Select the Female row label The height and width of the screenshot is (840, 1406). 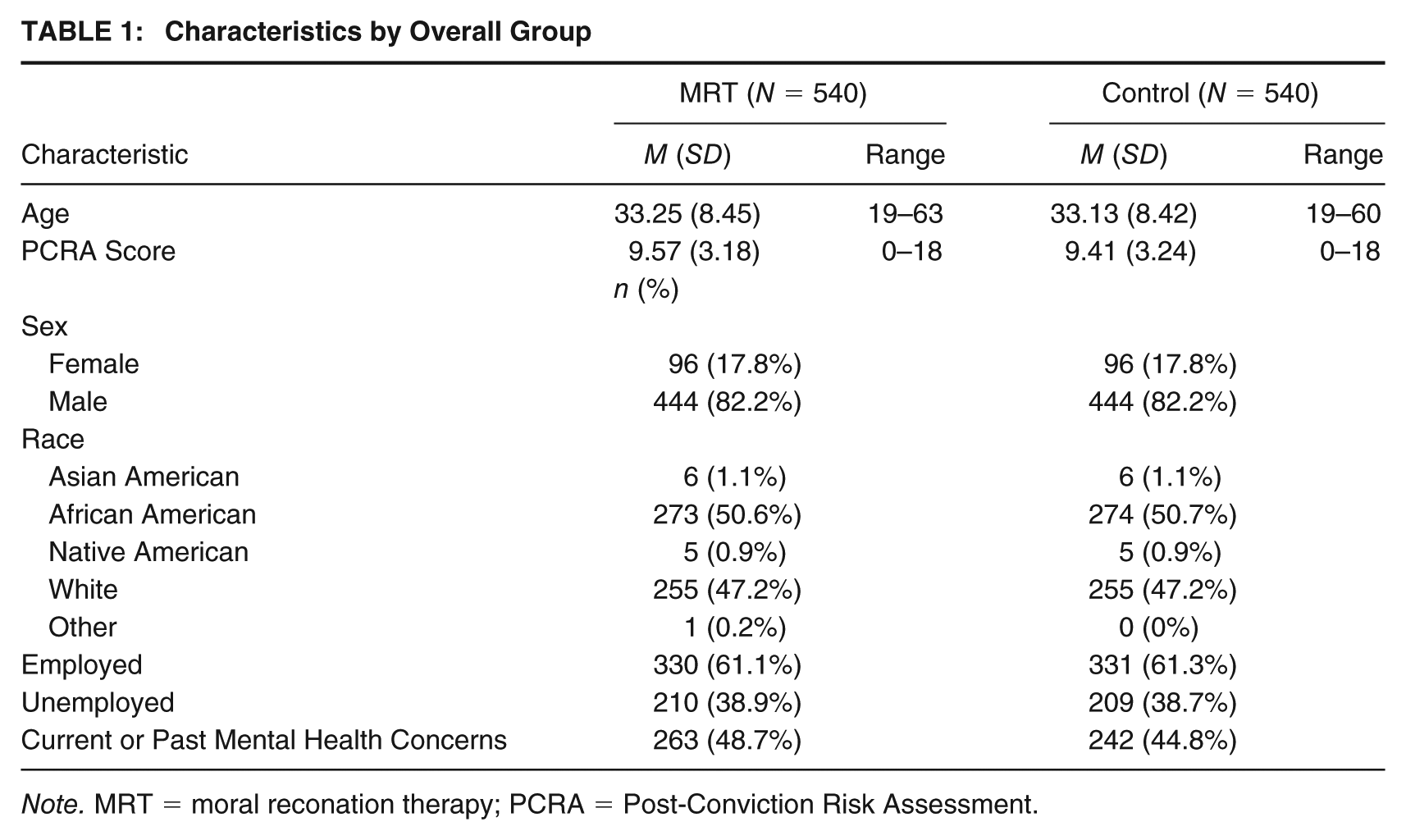pos(94,363)
